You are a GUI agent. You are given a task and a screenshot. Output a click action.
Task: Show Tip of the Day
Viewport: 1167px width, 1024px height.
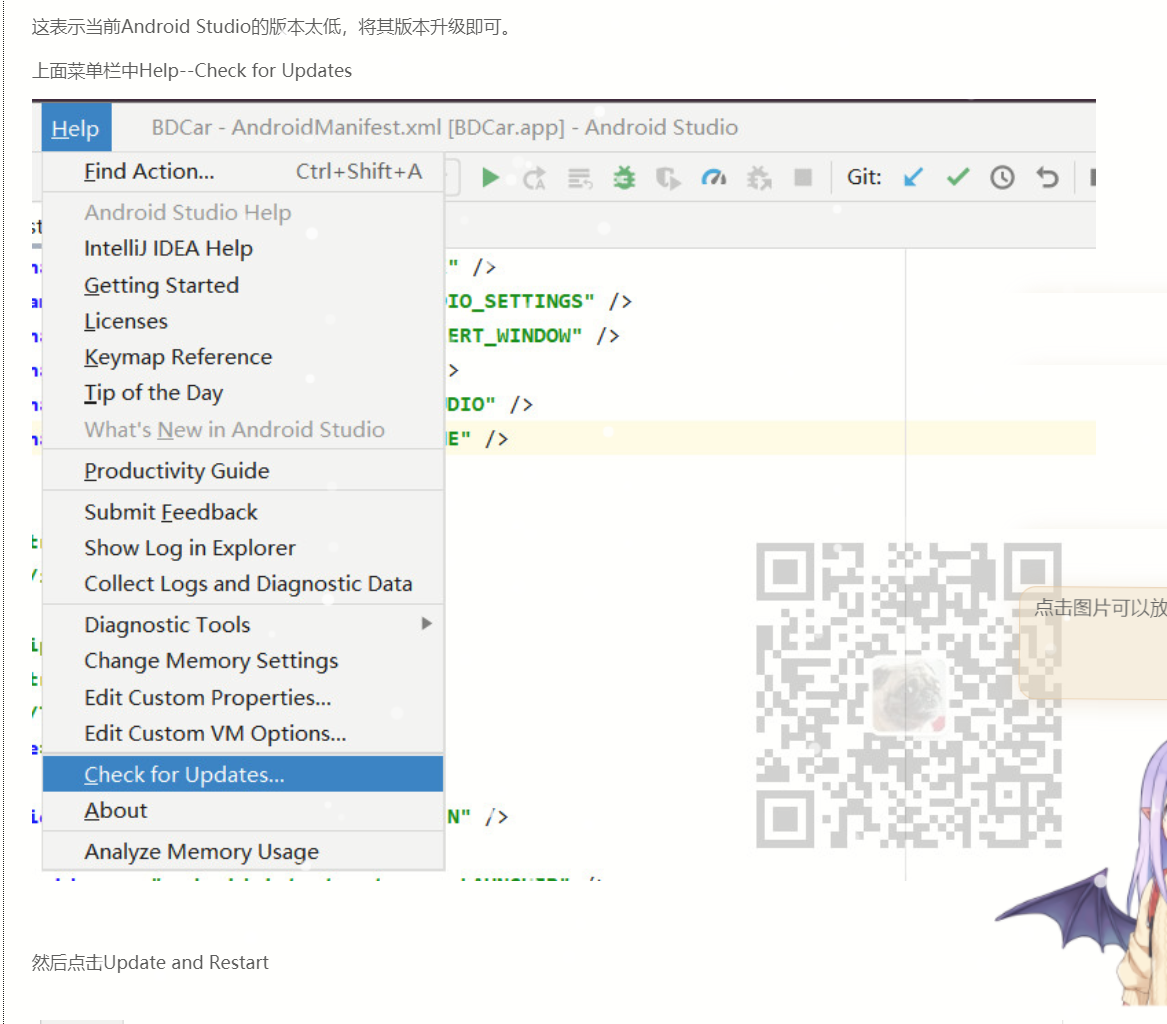point(243,393)
